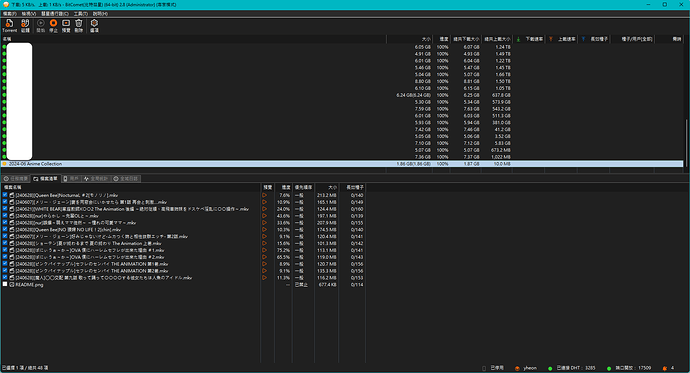Click the trash Delete toolbar icon
This screenshot has width=690, height=373.
79,26
